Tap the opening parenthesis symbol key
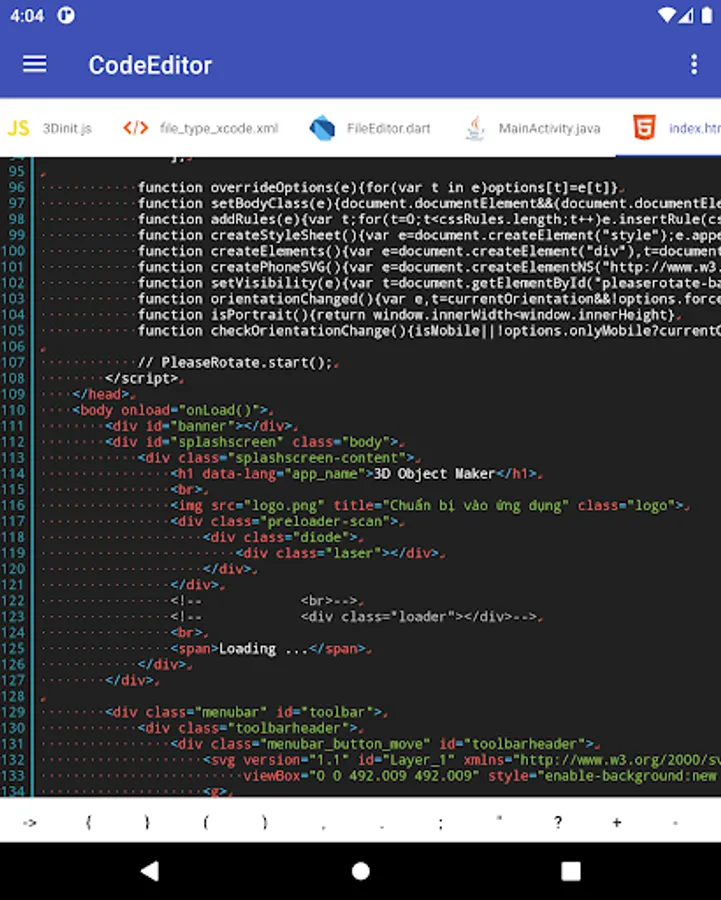721x900 pixels. (206, 823)
